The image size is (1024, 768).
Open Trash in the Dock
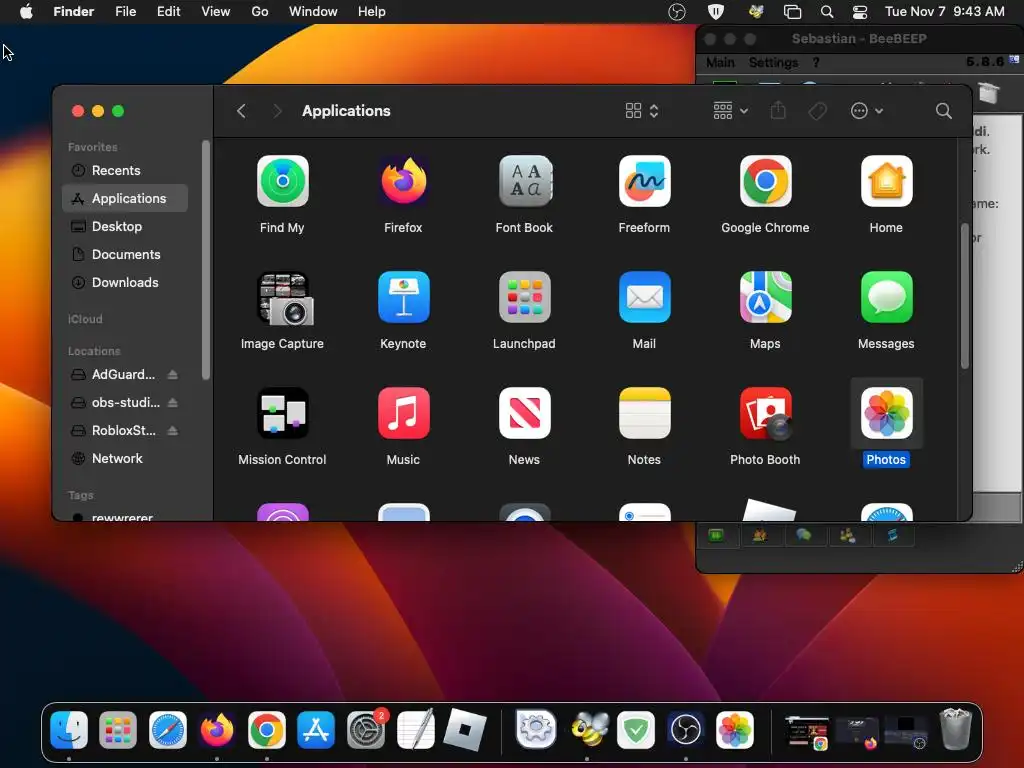955,729
